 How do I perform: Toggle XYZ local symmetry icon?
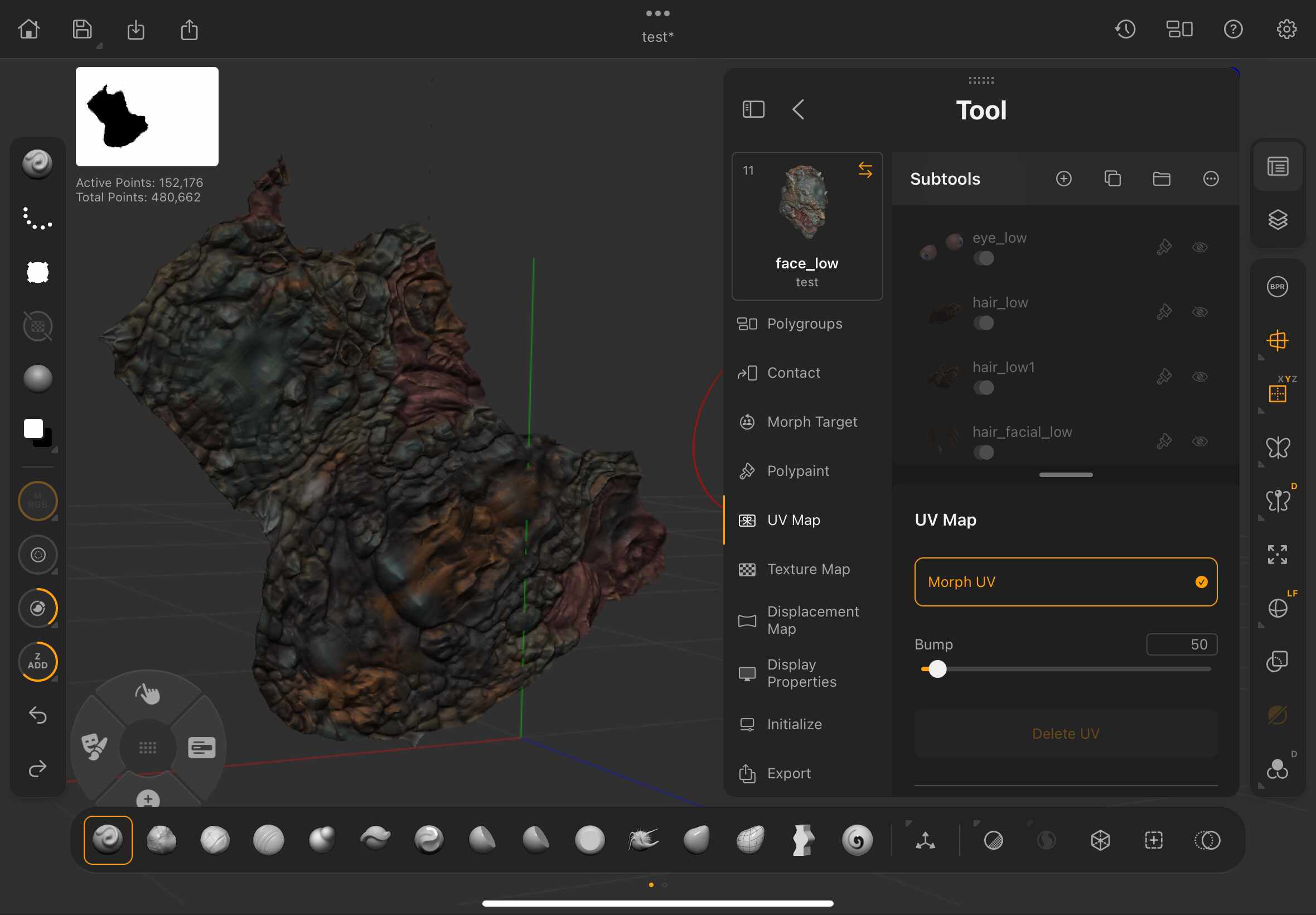1277,393
